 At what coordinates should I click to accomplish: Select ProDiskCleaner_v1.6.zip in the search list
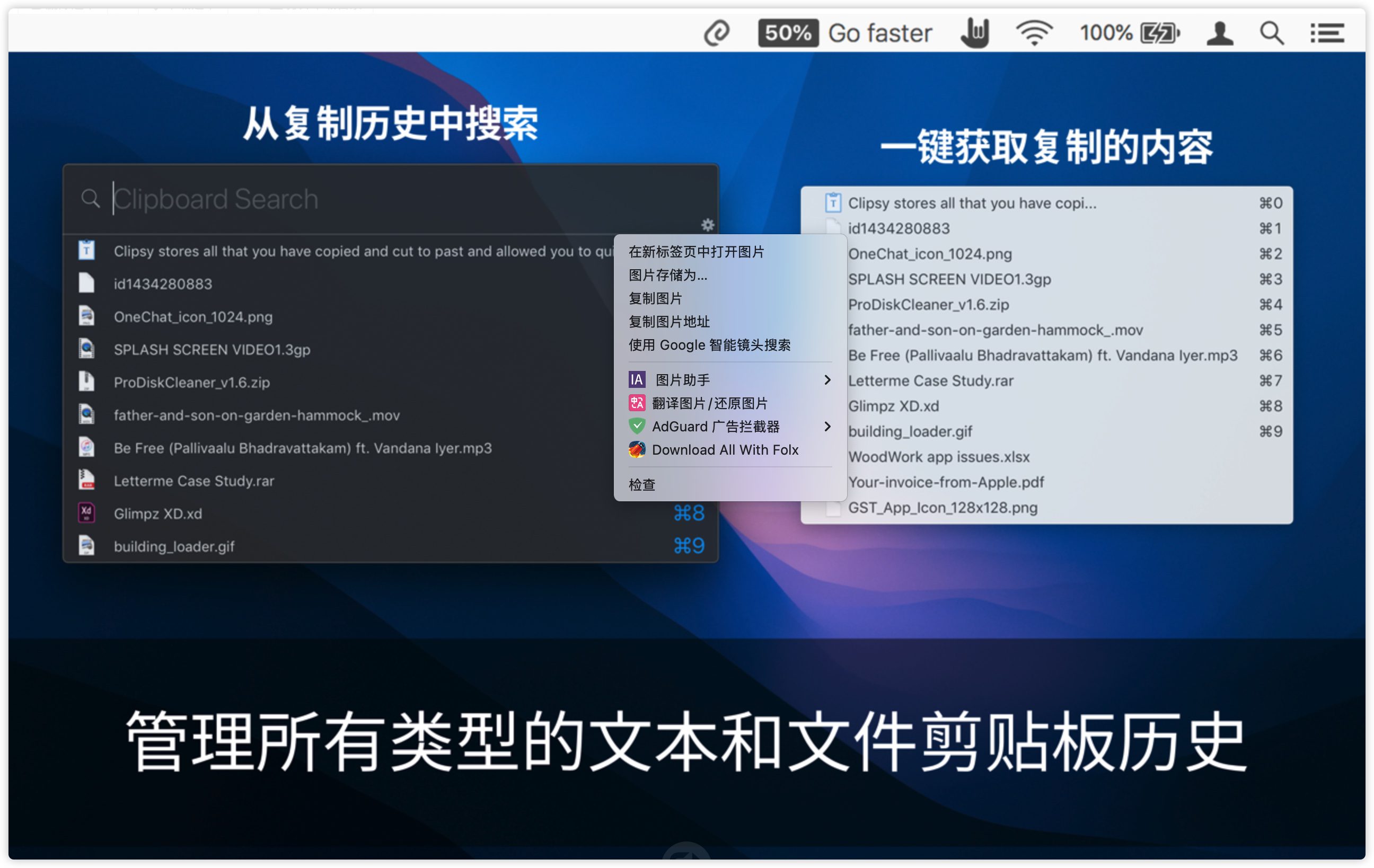(192, 382)
